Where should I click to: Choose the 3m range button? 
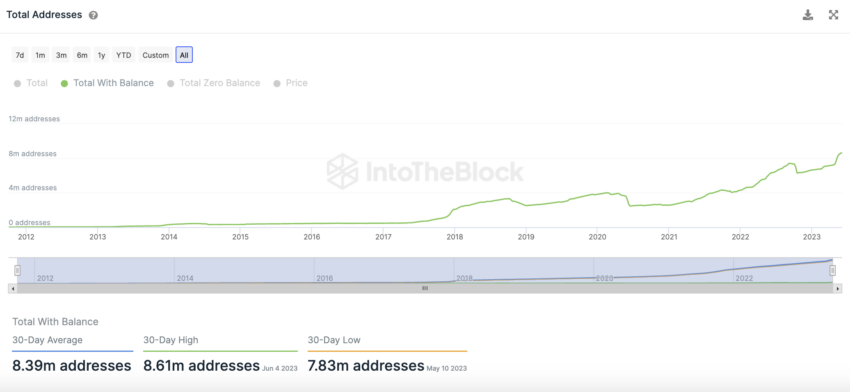[61, 55]
